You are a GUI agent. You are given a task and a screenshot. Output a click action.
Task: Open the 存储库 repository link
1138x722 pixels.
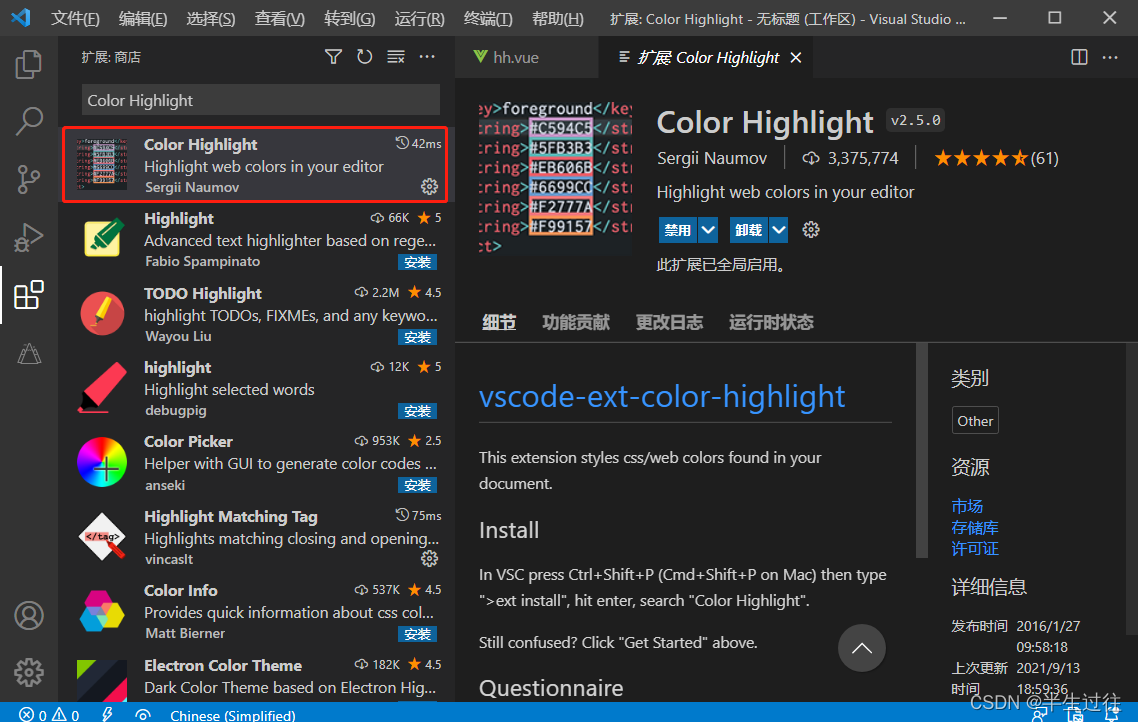point(975,528)
